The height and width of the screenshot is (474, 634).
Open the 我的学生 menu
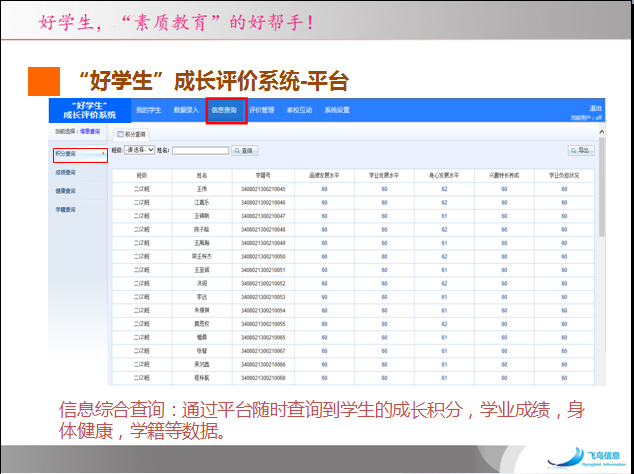coord(148,110)
